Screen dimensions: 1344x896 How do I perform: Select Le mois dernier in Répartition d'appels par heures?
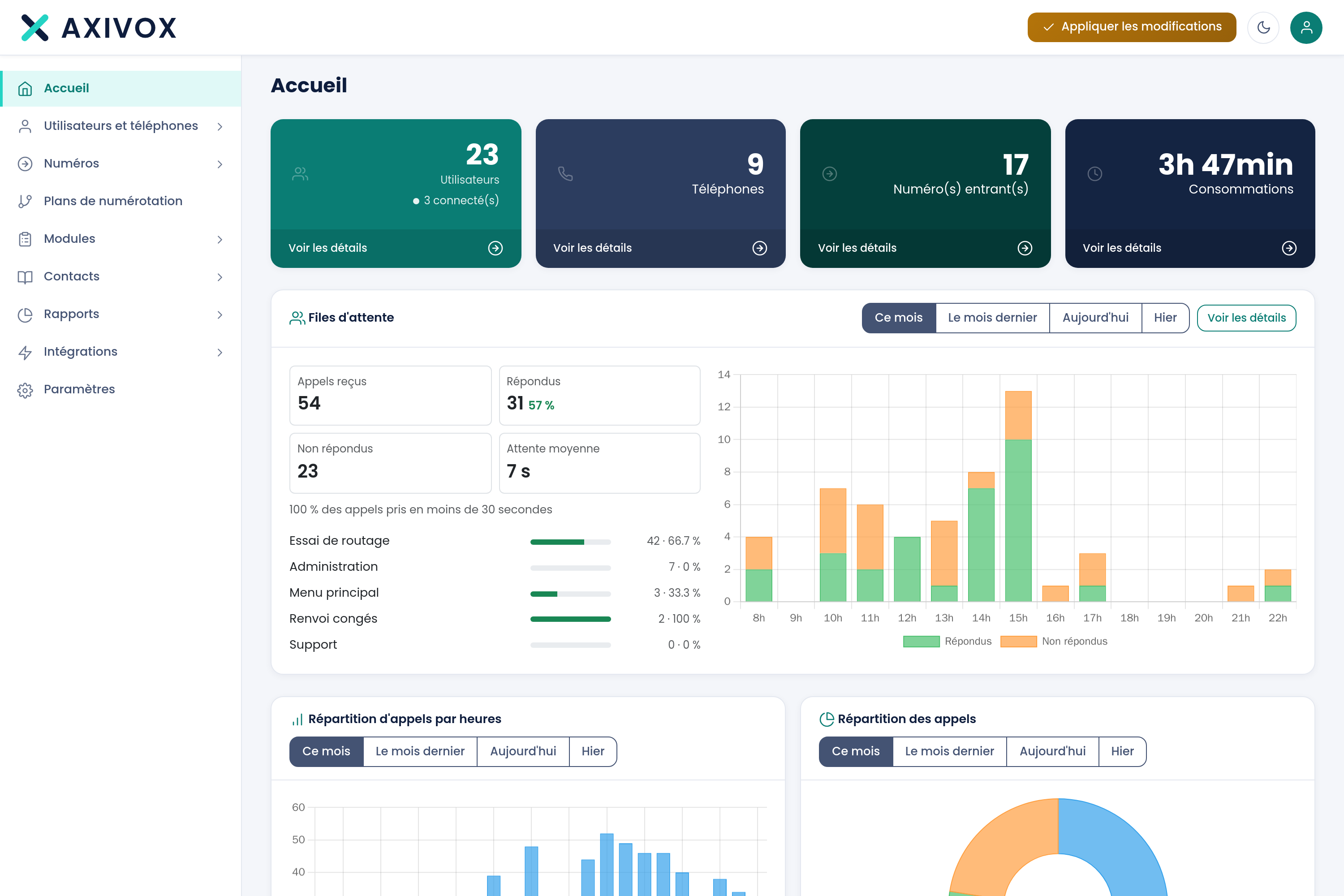[420, 751]
